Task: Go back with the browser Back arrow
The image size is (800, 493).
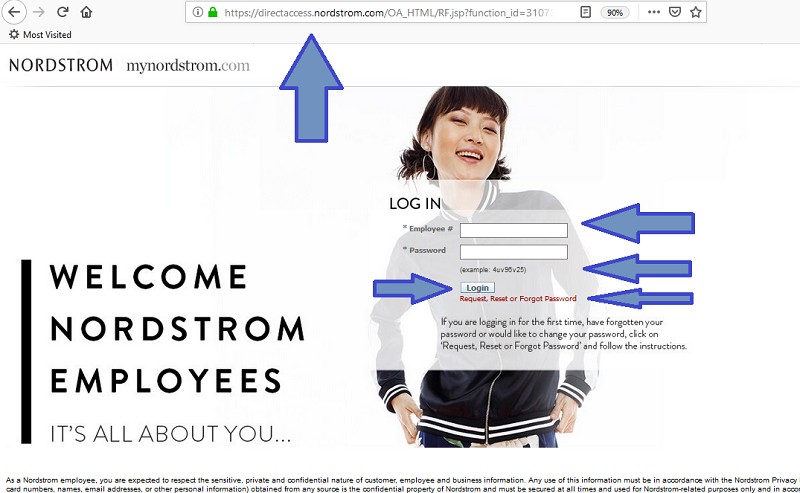Action: point(14,12)
